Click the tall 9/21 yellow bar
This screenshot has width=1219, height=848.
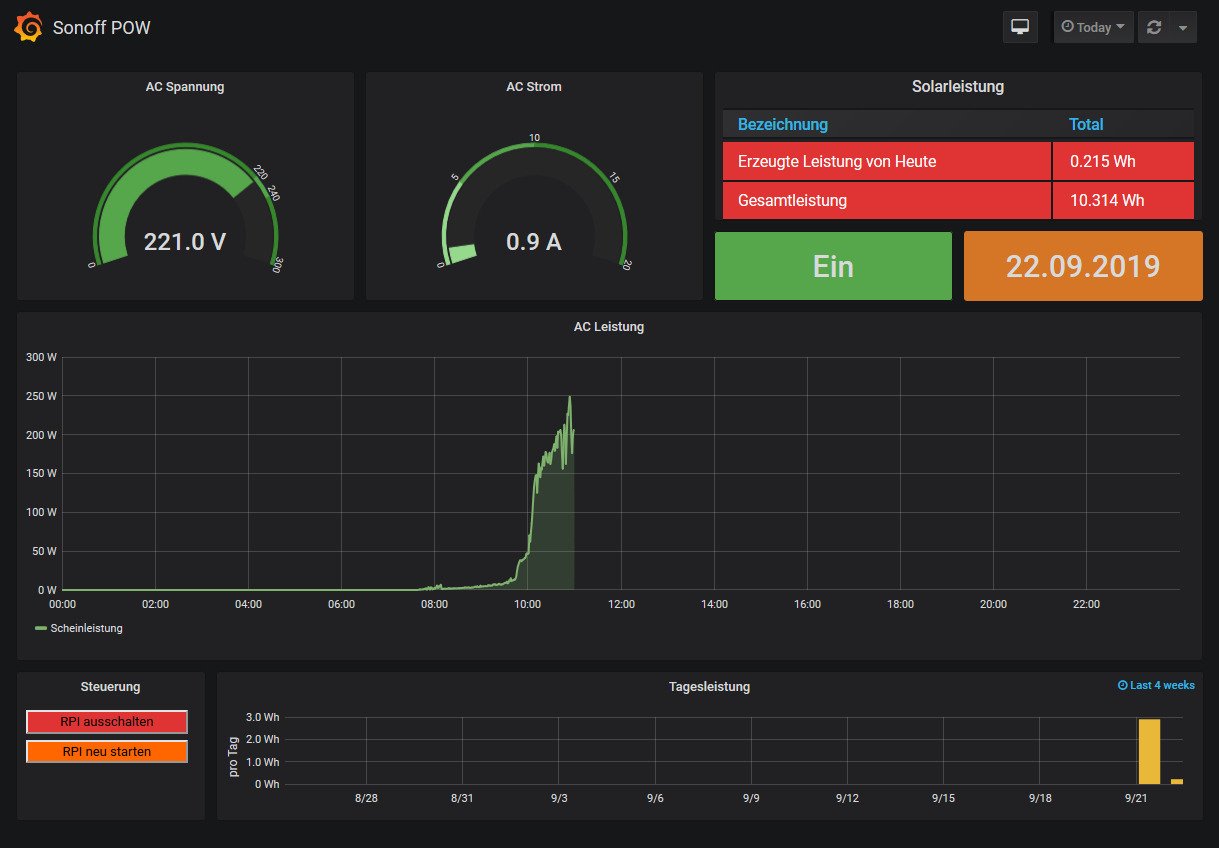point(1149,751)
